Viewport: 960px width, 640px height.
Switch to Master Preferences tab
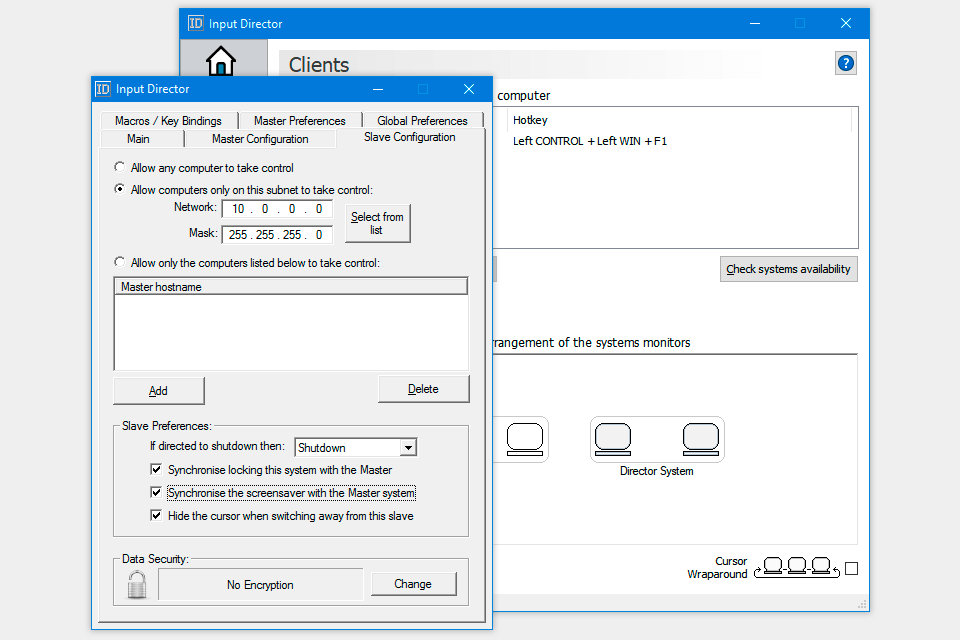pyautogui.click(x=299, y=121)
